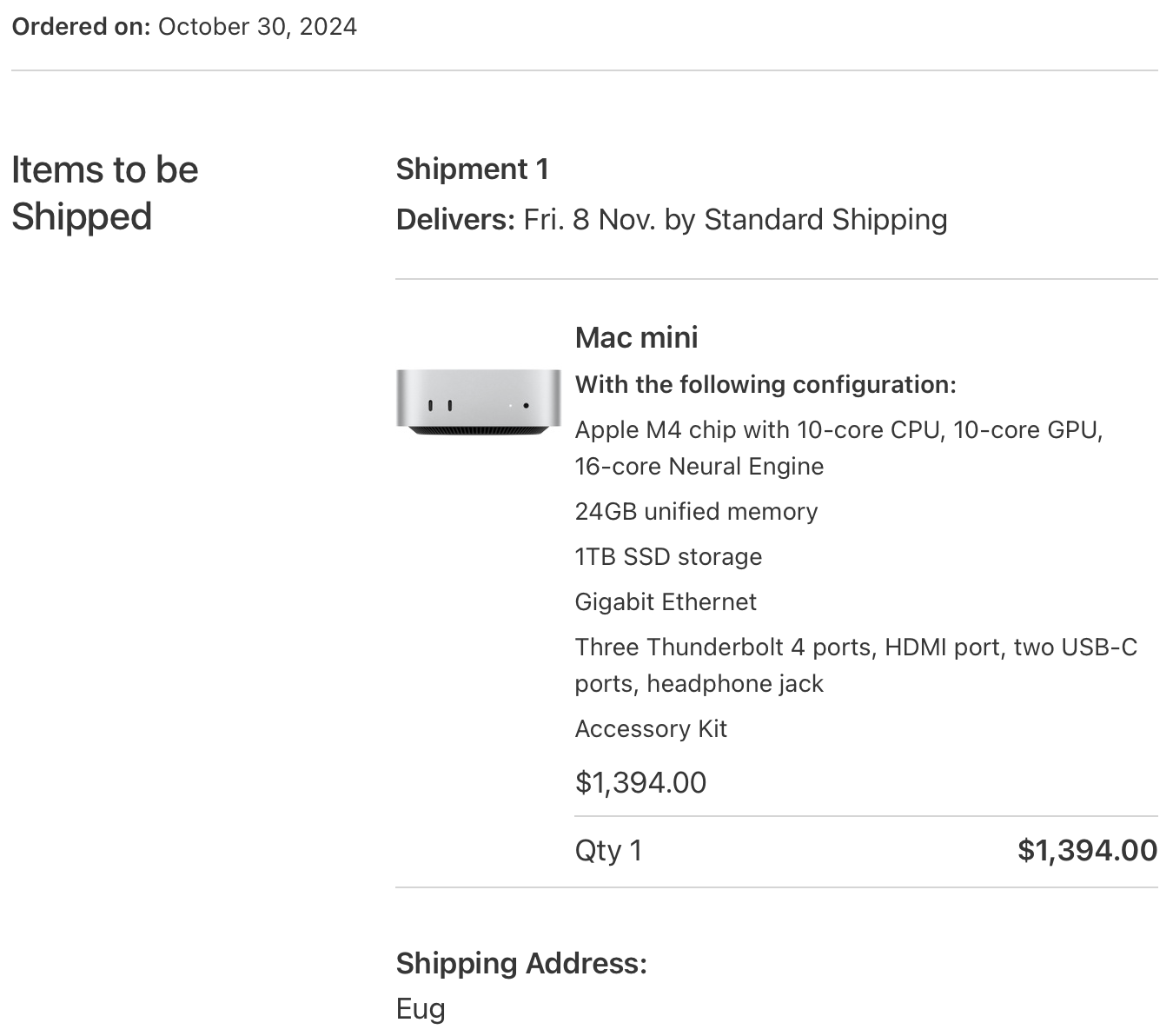Click the bold total price beside Qty

coord(1087,850)
